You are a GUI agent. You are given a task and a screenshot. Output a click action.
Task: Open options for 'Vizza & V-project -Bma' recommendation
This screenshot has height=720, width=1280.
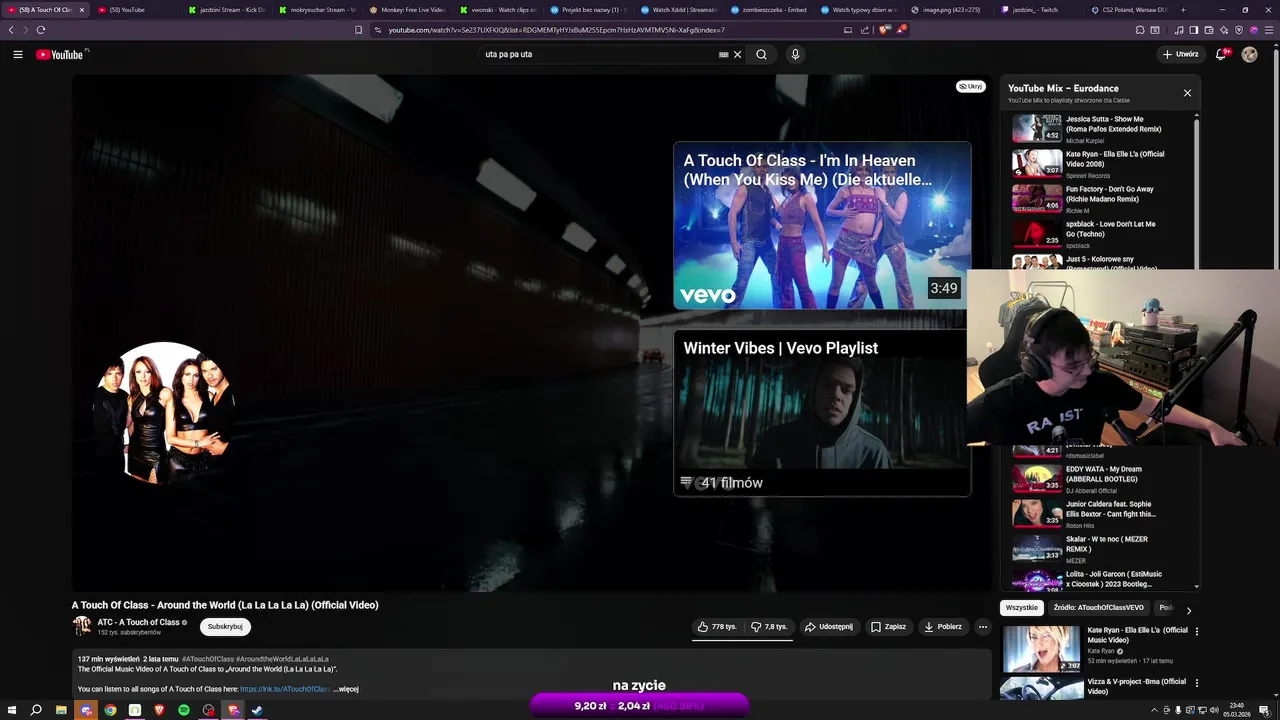[1196, 684]
